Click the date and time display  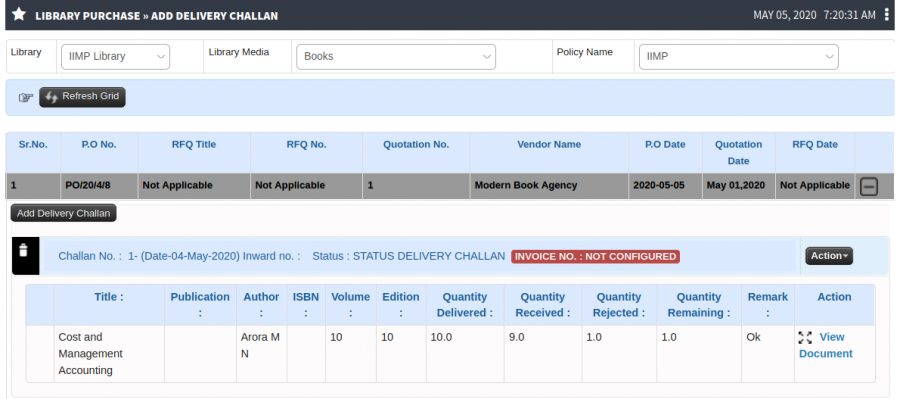pos(814,16)
